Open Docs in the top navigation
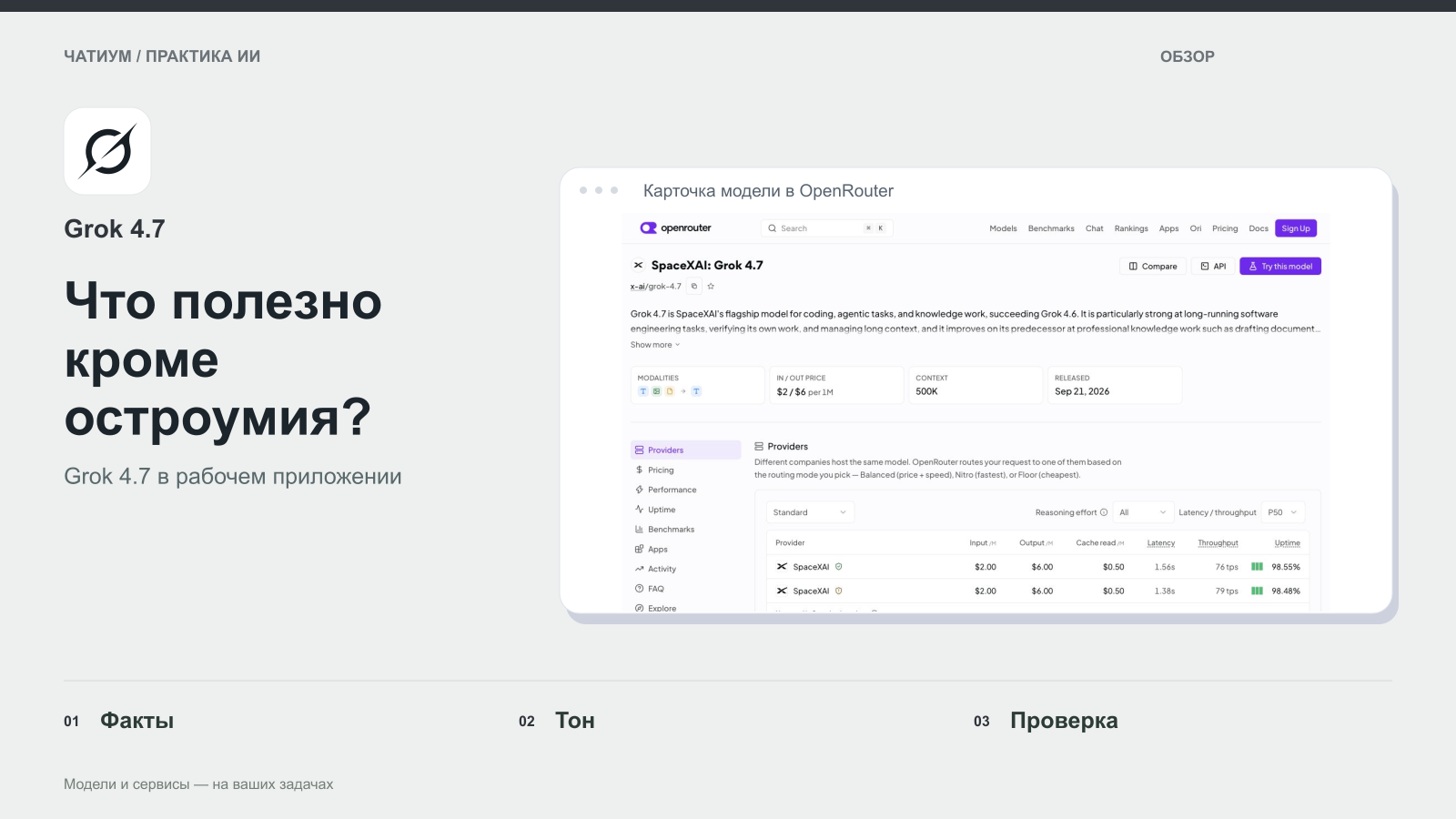The height and width of the screenshot is (819, 1456). tap(1259, 228)
